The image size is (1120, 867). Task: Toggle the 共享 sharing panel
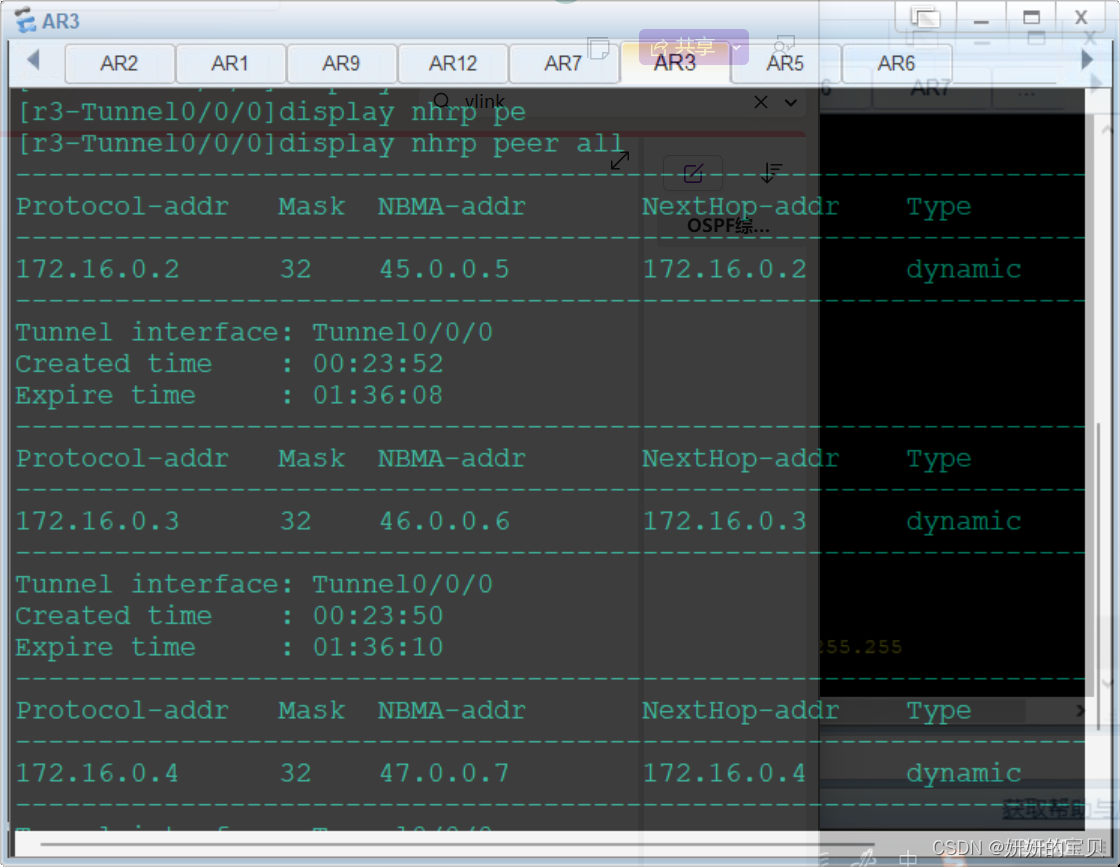coord(688,46)
